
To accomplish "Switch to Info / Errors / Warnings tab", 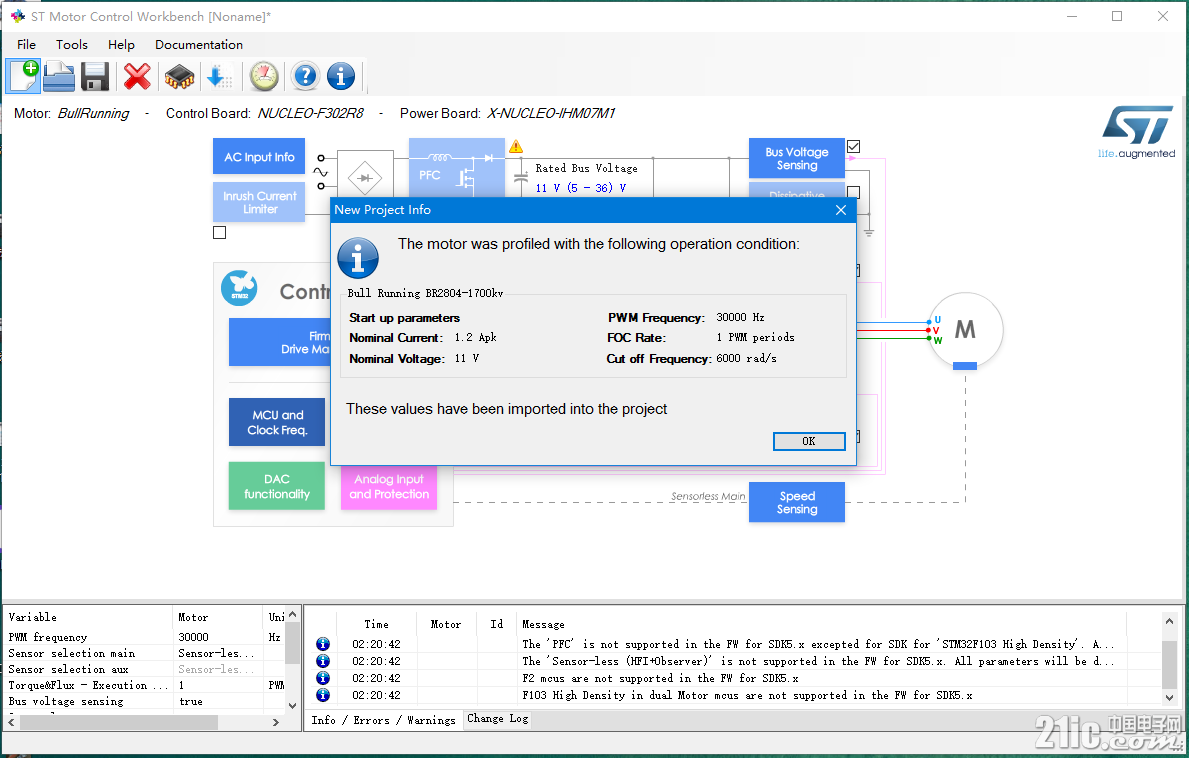I will coord(383,720).
